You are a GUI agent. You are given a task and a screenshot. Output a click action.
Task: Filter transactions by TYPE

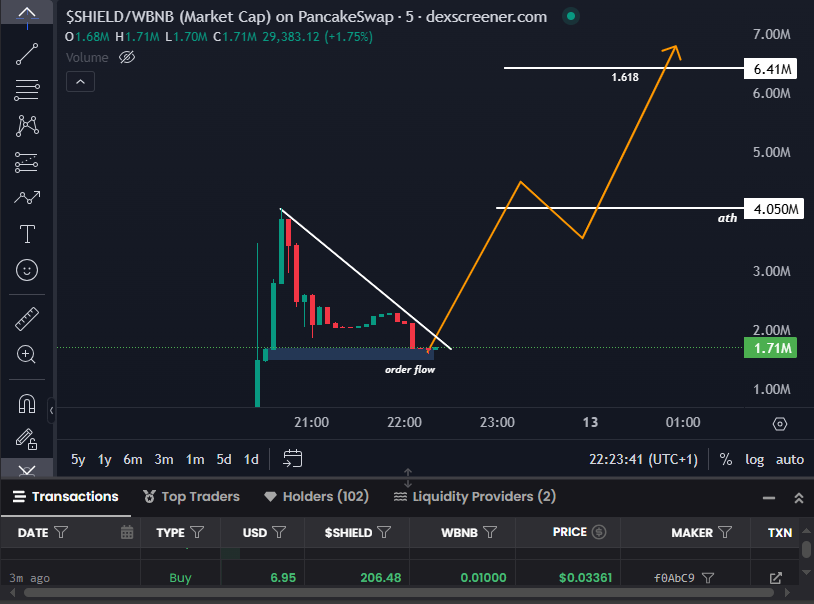click(197, 532)
